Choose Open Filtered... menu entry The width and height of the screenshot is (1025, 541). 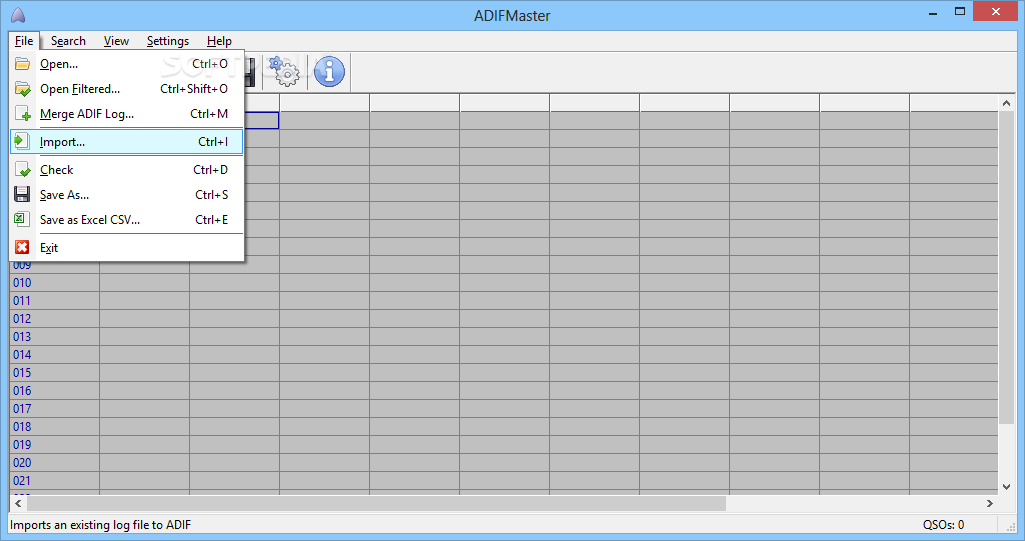tap(127, 89)
